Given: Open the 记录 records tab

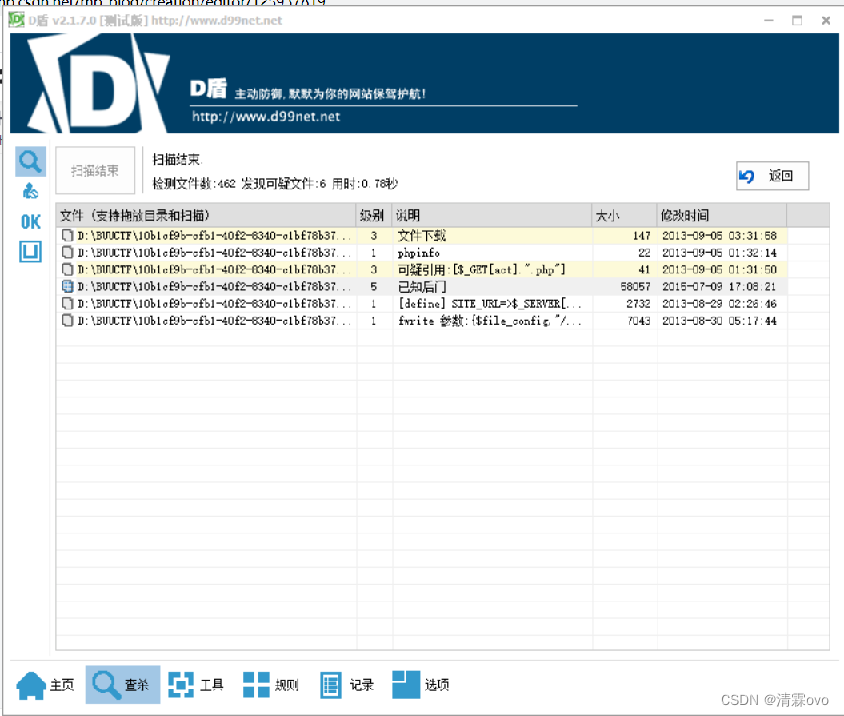Looking at the screenshot, I should (x=347, y=685).
